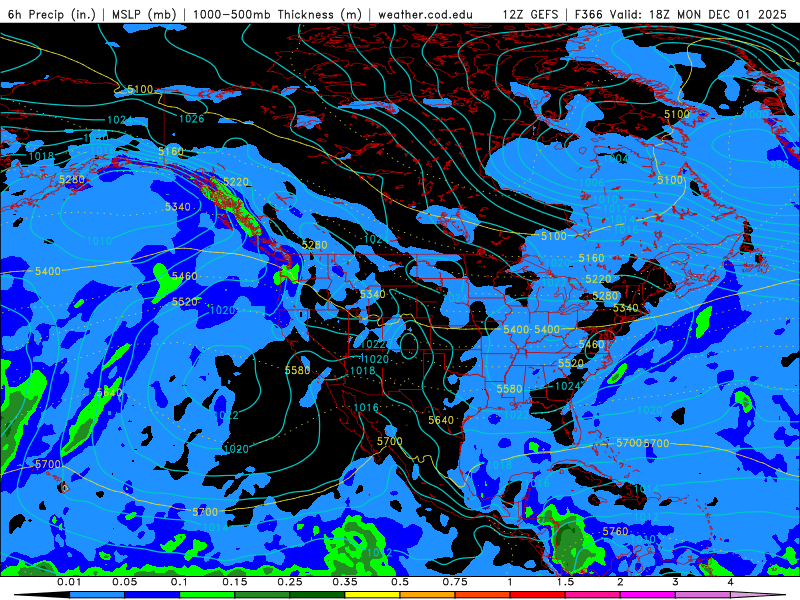Select the medium green 0.15–0.25 legend swatch
Viewport: 800px width, 600px height.
point(262,595)
